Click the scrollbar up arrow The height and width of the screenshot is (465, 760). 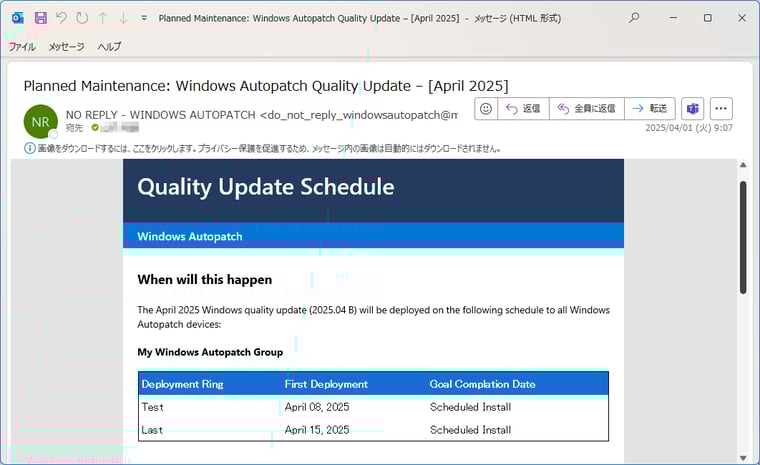[x=743, y=165]
